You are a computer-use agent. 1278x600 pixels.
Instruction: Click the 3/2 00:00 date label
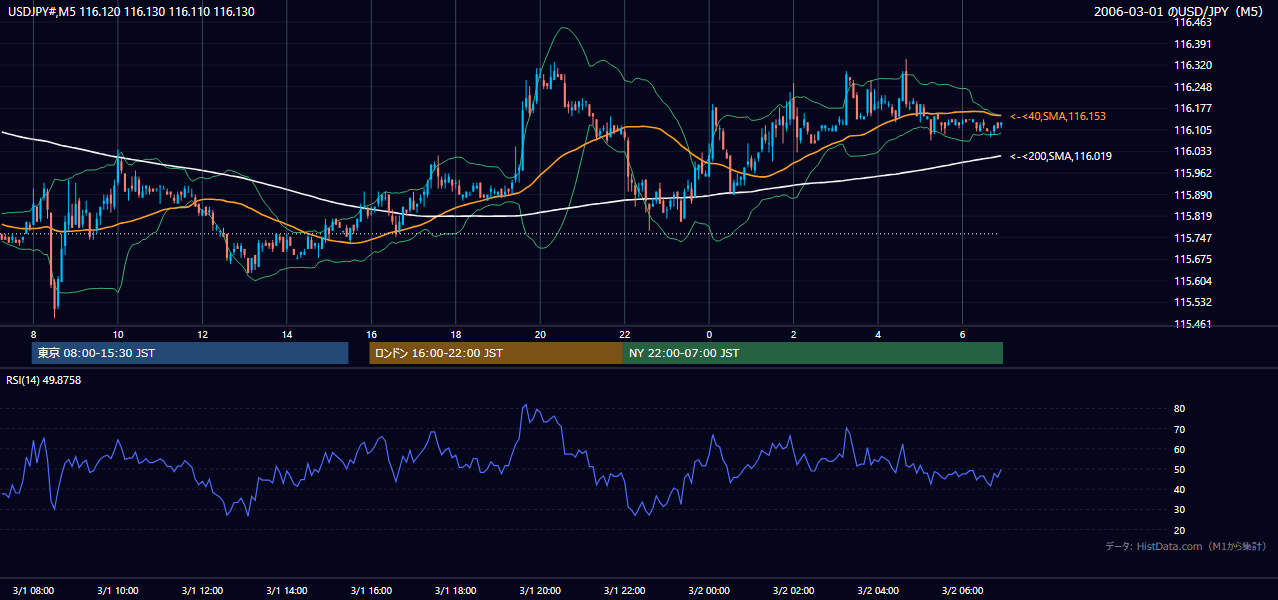click(709, 590)
